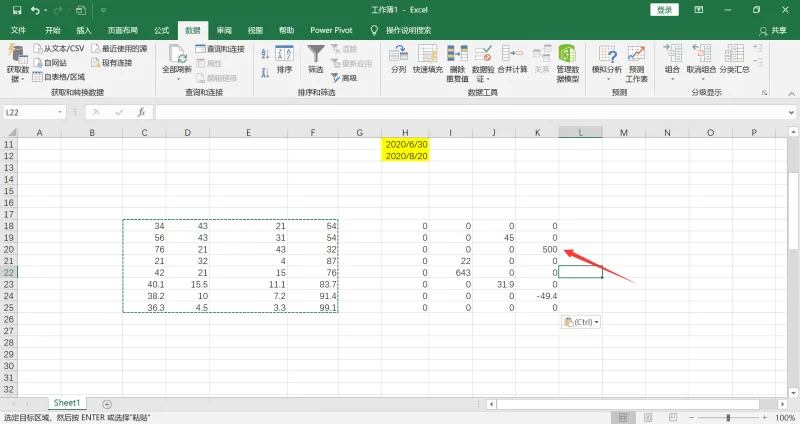This screenshot has width=800, height=424.
Task: Import data From Text/CSV (从文本/CSV)
Action: tap(59, 48)
